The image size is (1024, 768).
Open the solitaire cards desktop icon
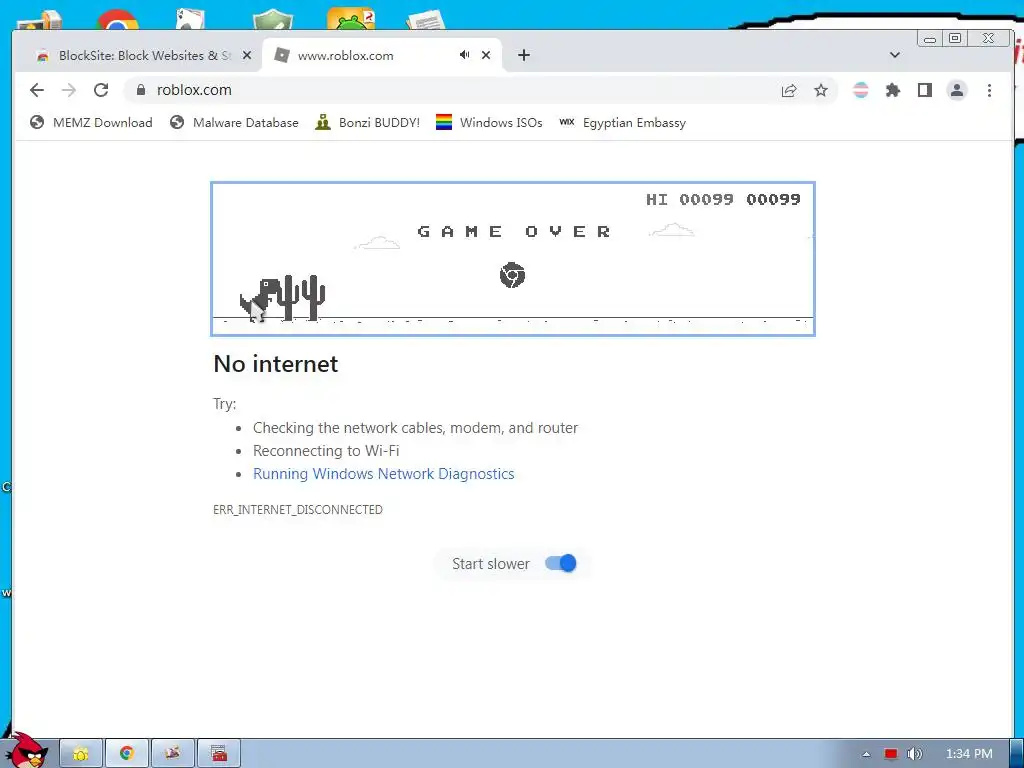click(191, 19)
